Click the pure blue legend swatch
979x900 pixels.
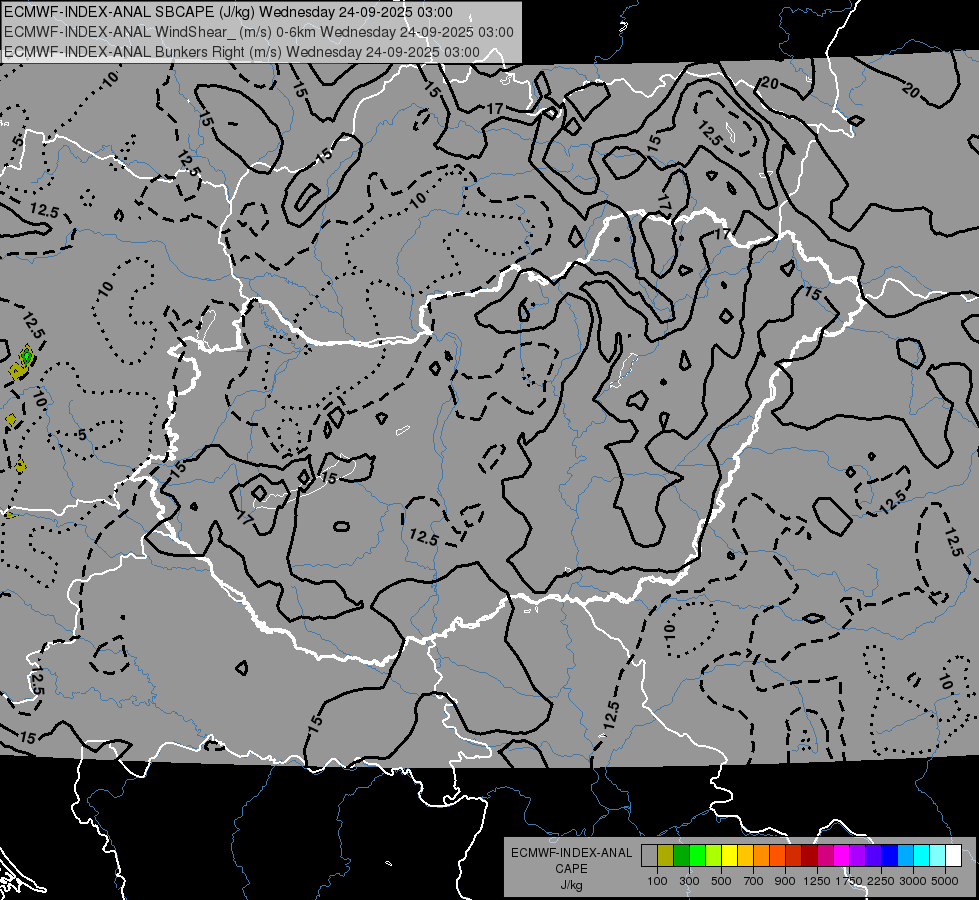(889, 855)
